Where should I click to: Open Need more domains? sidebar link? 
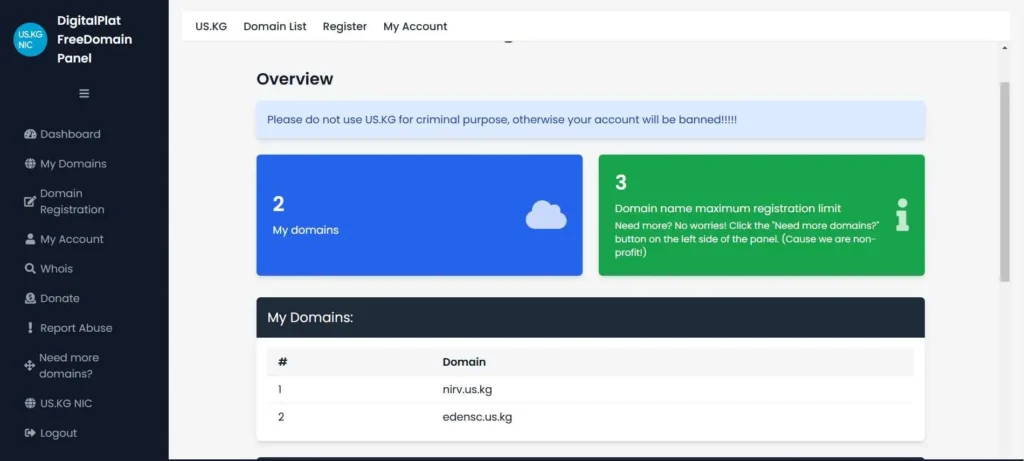click(x=68, y=366)
